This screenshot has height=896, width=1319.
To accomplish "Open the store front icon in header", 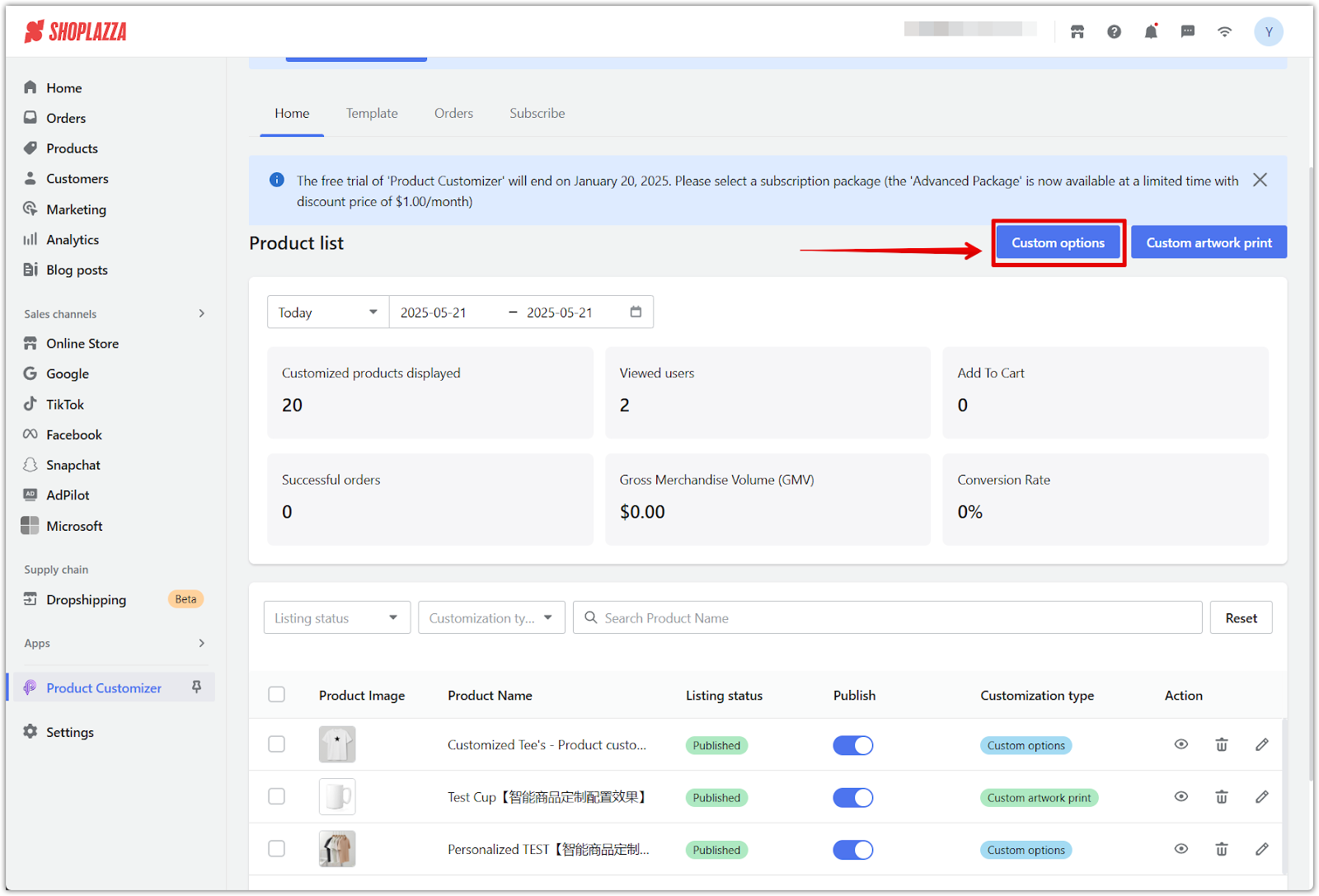I will [x=1077, y=31].
